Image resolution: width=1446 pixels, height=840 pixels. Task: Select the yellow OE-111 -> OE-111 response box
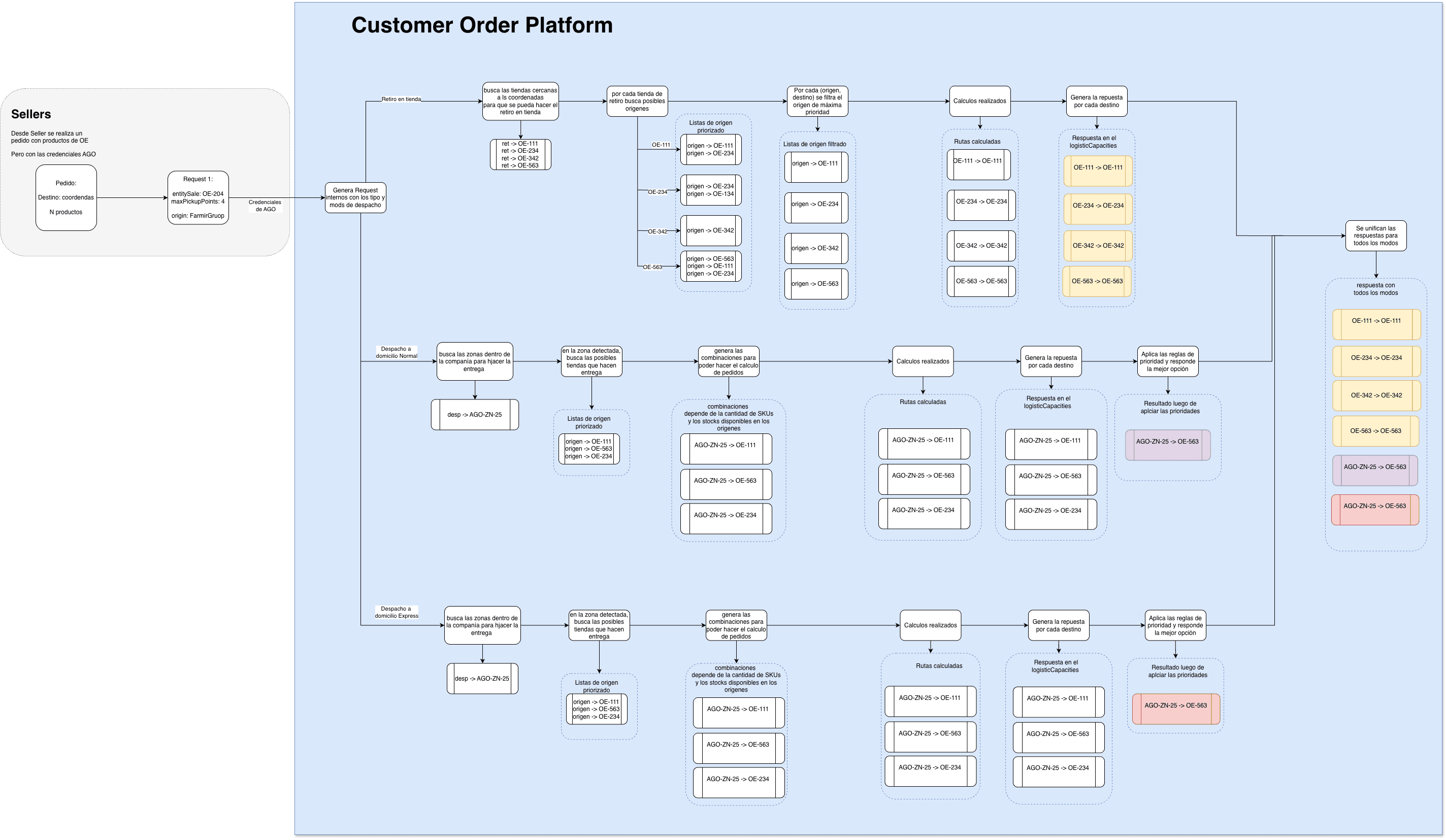[x=1098, y=171]
